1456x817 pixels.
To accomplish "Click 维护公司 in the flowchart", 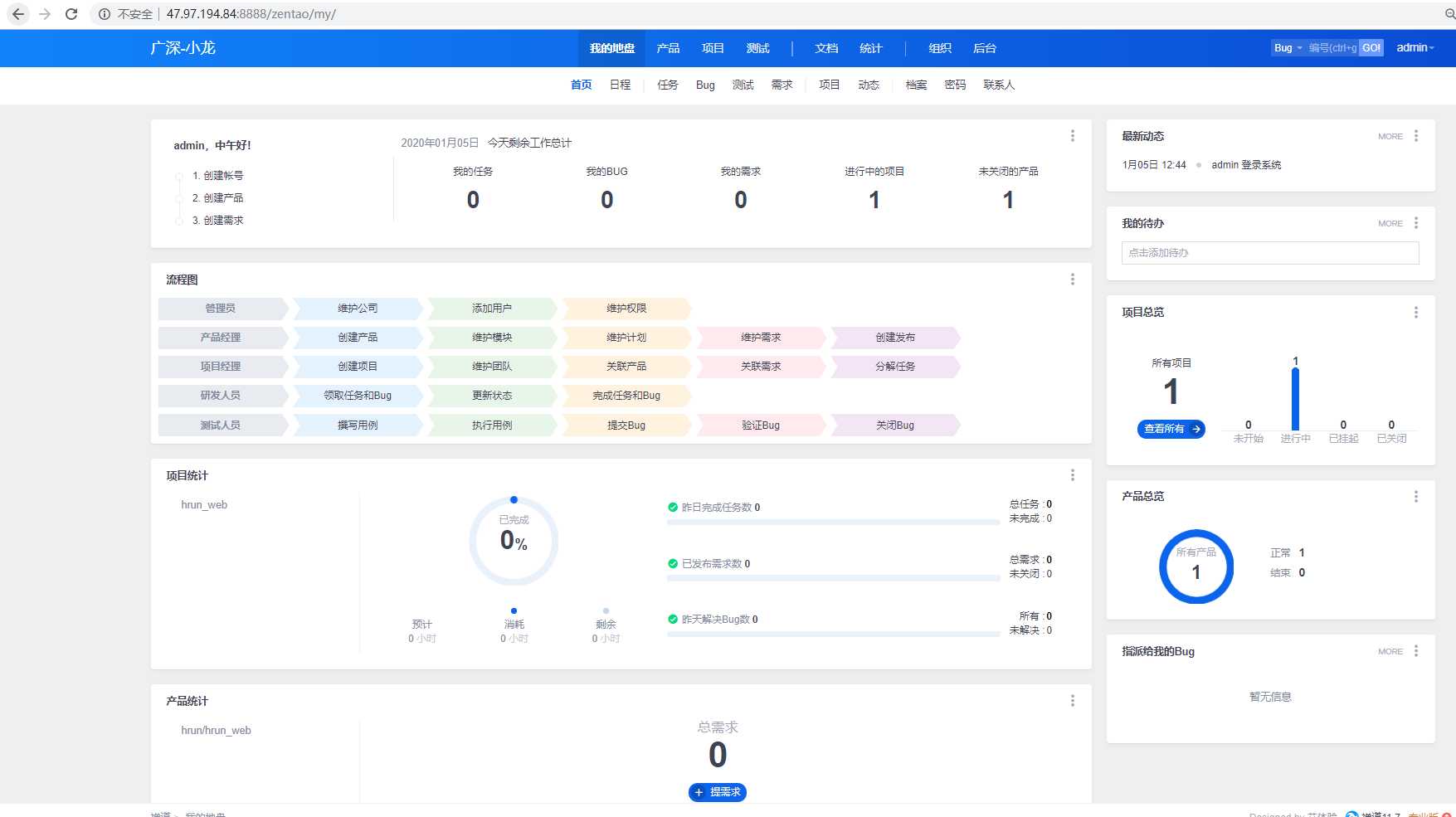I will 358,308.
